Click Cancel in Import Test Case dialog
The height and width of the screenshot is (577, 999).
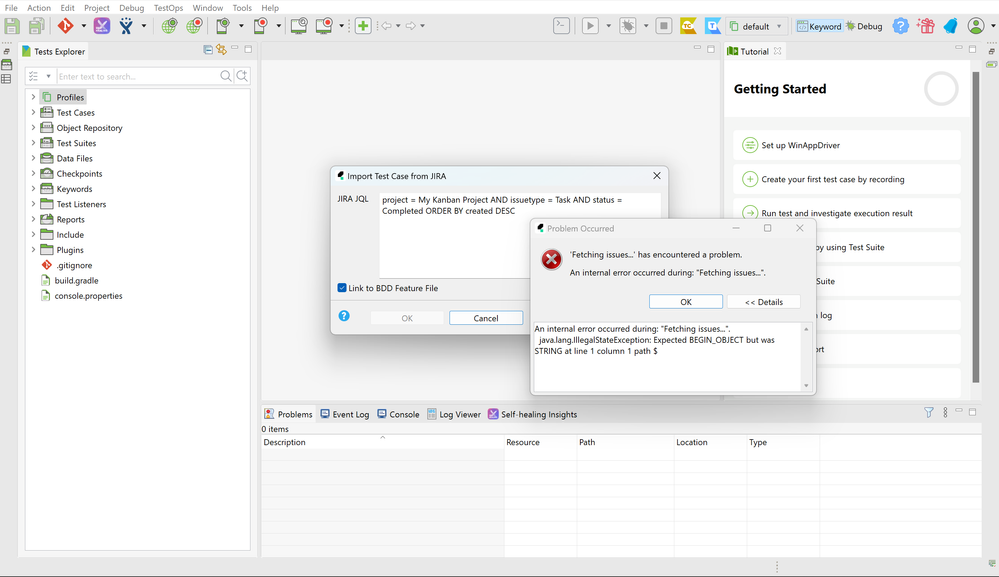click(485, 318)
